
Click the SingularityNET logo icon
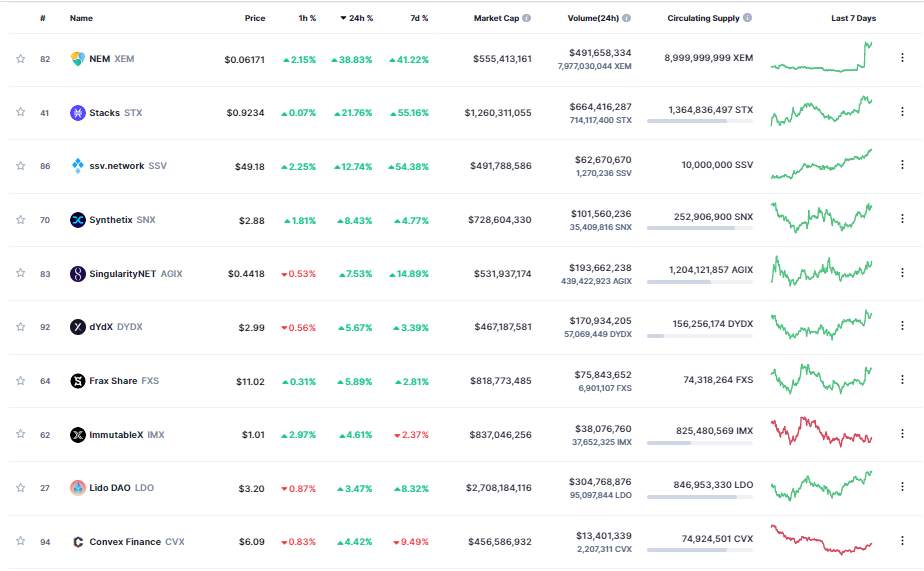[x=78, y=273]
